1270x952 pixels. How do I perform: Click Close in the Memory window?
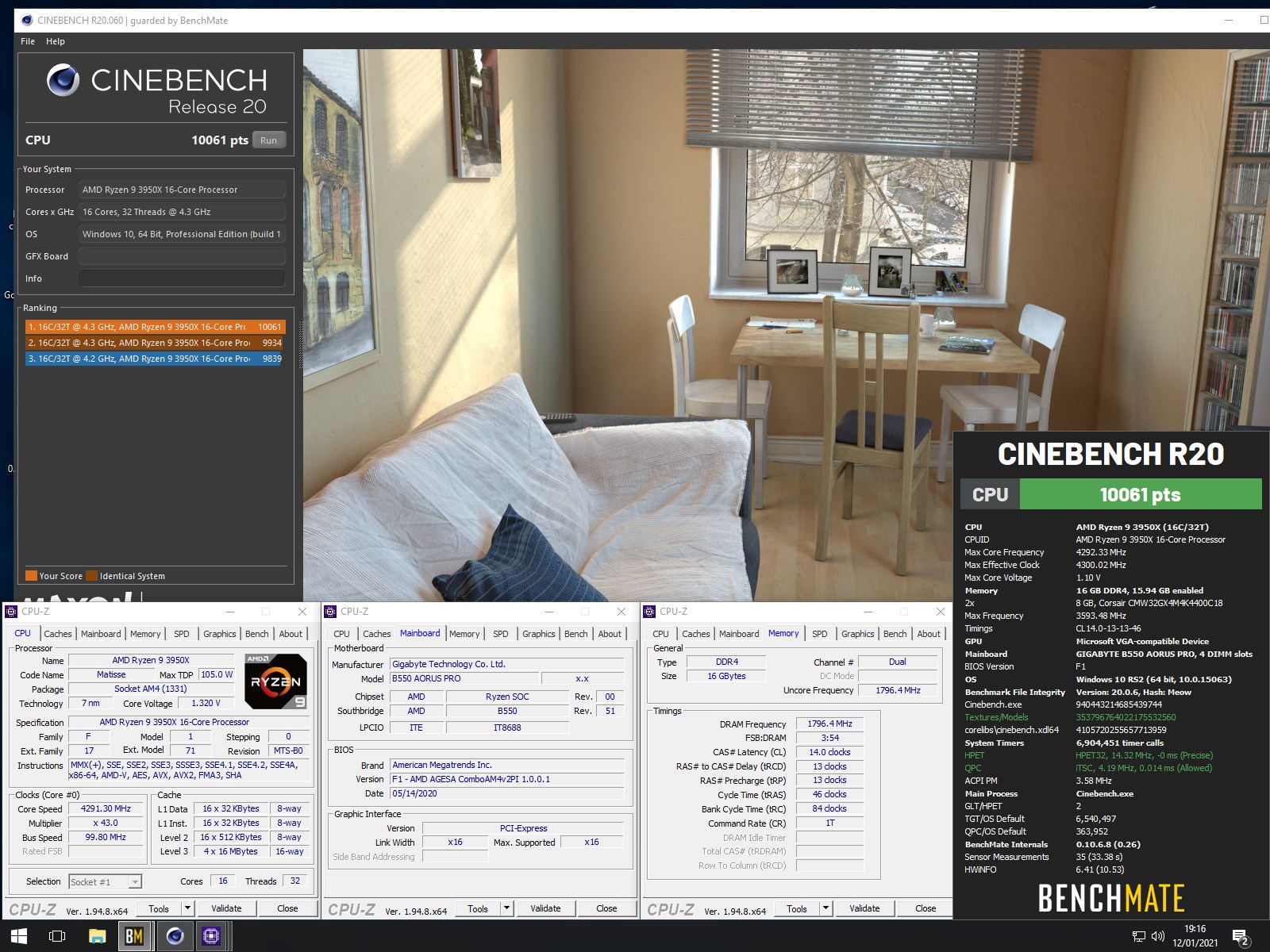click(x=926, y=908)
